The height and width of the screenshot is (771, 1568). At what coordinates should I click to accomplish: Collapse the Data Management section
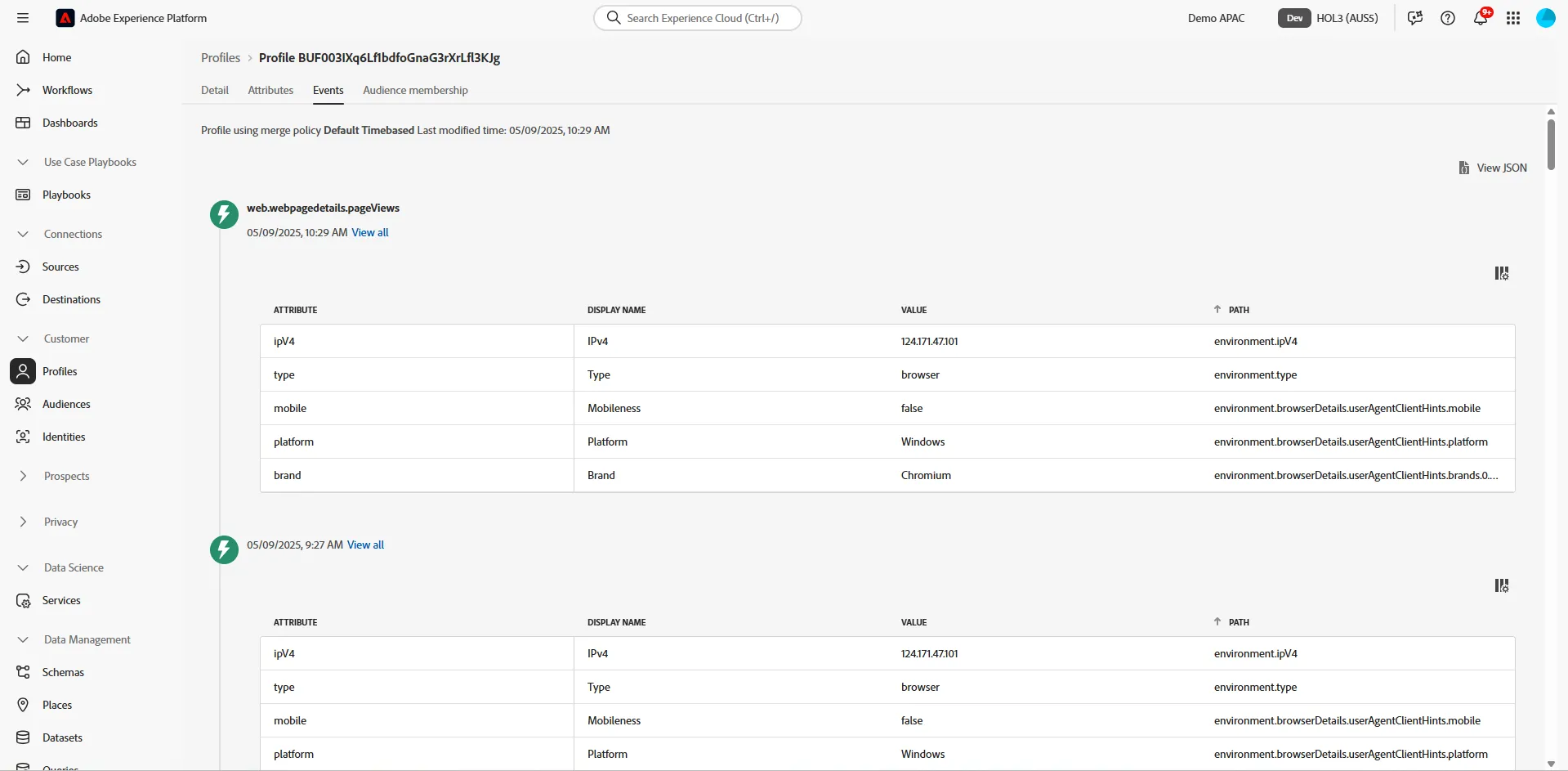23,639
